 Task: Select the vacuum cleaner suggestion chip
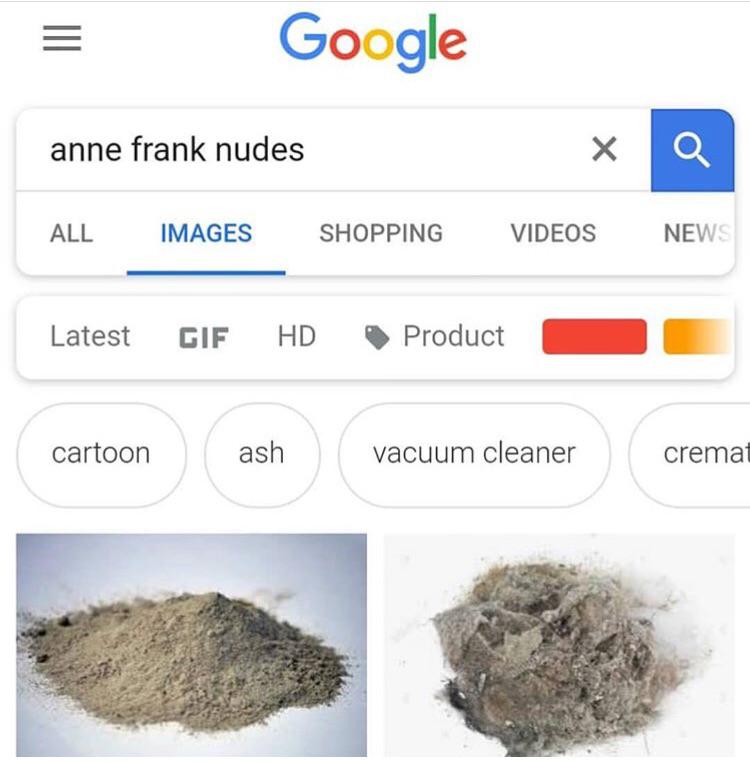[x=474, y=455]
